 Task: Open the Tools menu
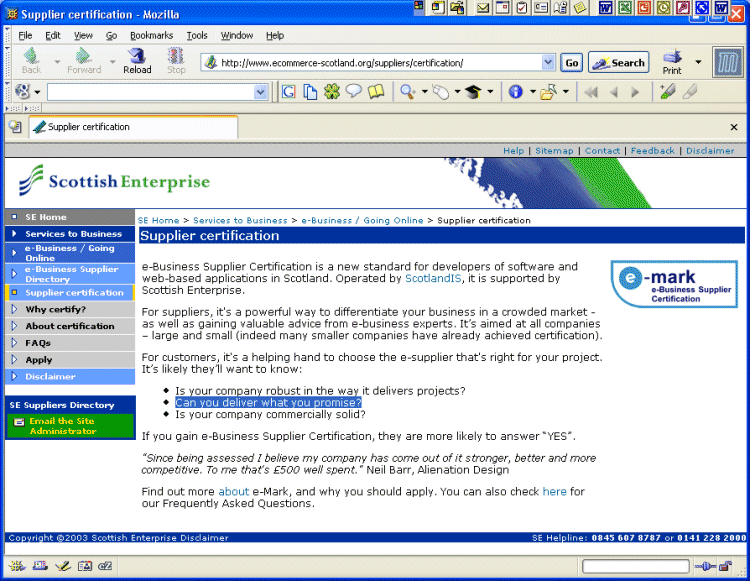tap(197, 35)
